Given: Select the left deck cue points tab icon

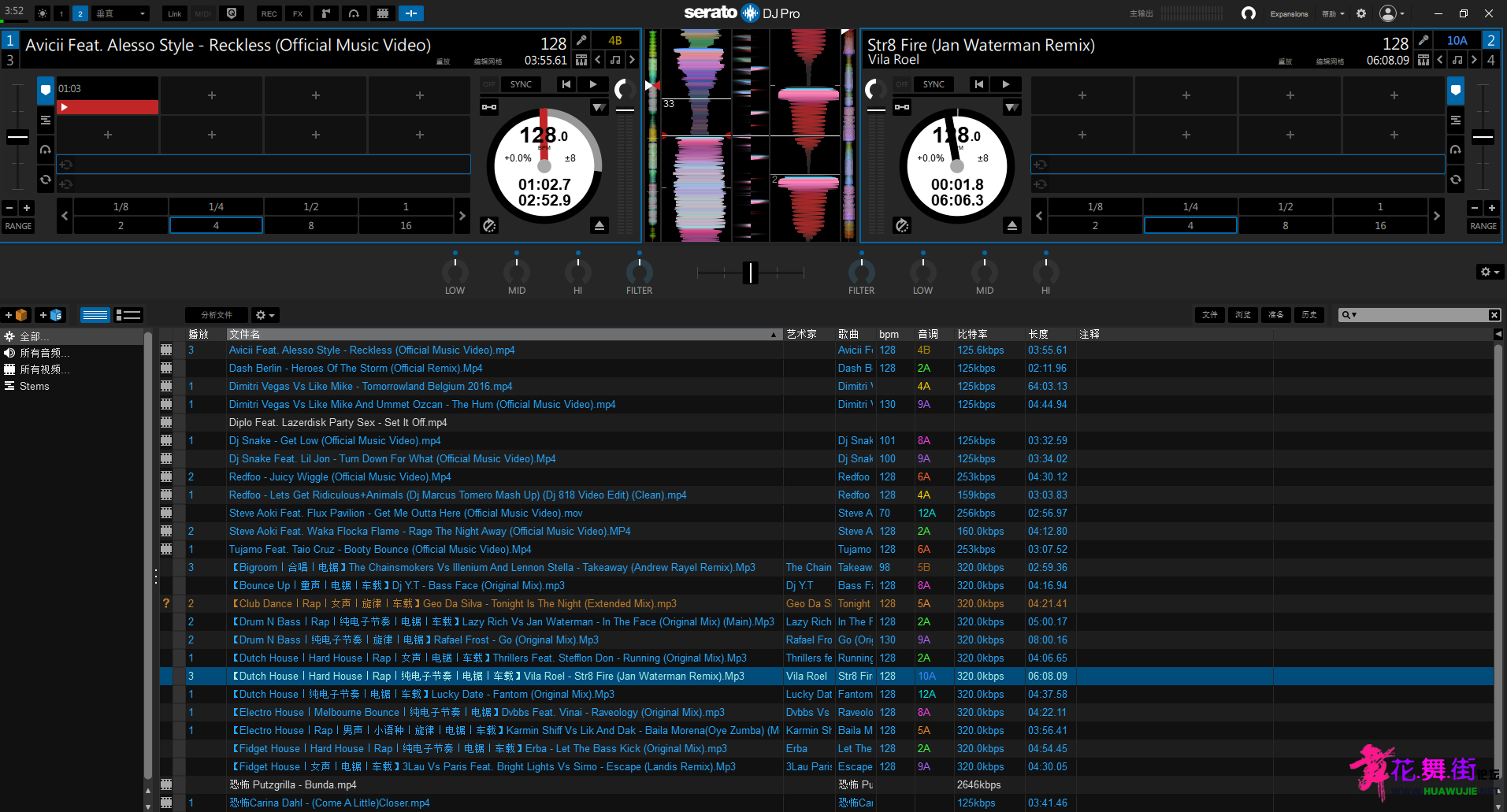Looking at the screenshot, I should pyautogui.click(x=46, y=90).
